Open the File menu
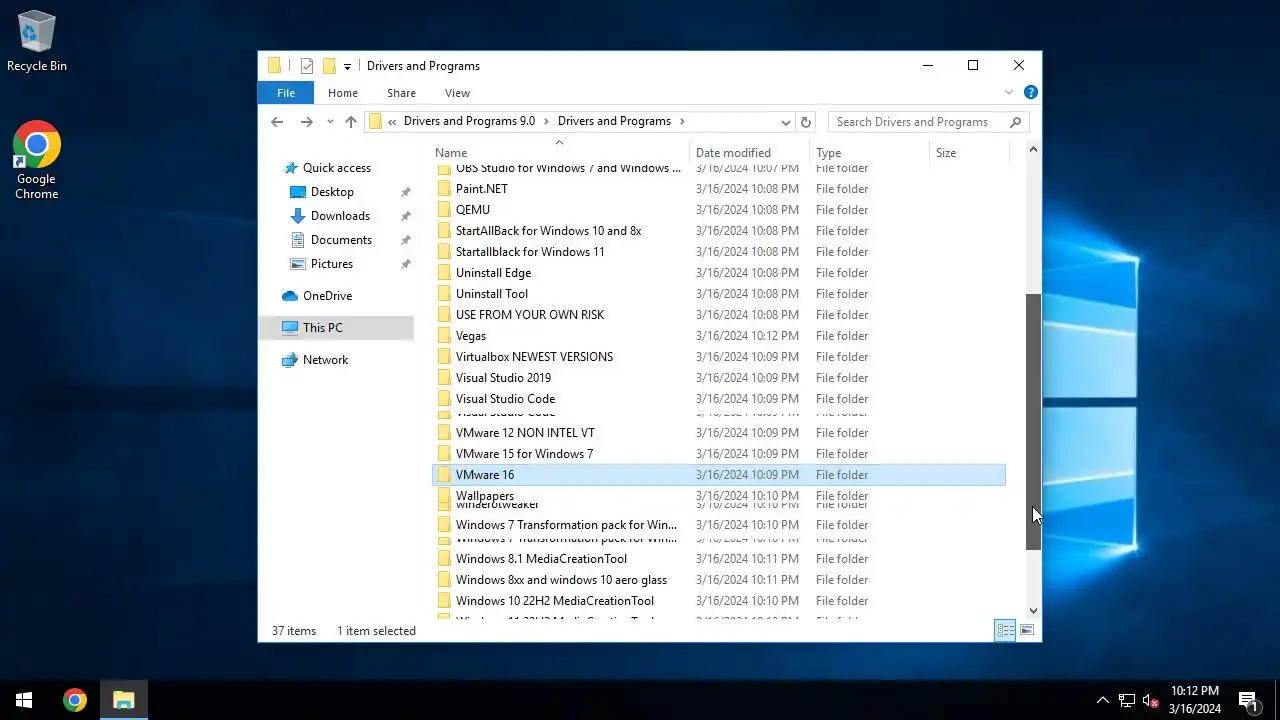Image resolution: width=1280 pixels, height=720 pixels. [286, 93]
